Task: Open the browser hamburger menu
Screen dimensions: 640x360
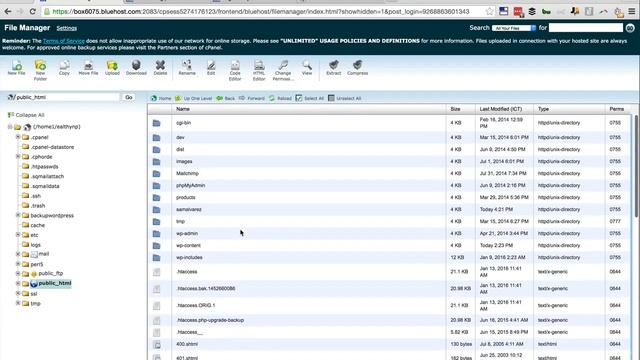Action: [x=631, y=11]
